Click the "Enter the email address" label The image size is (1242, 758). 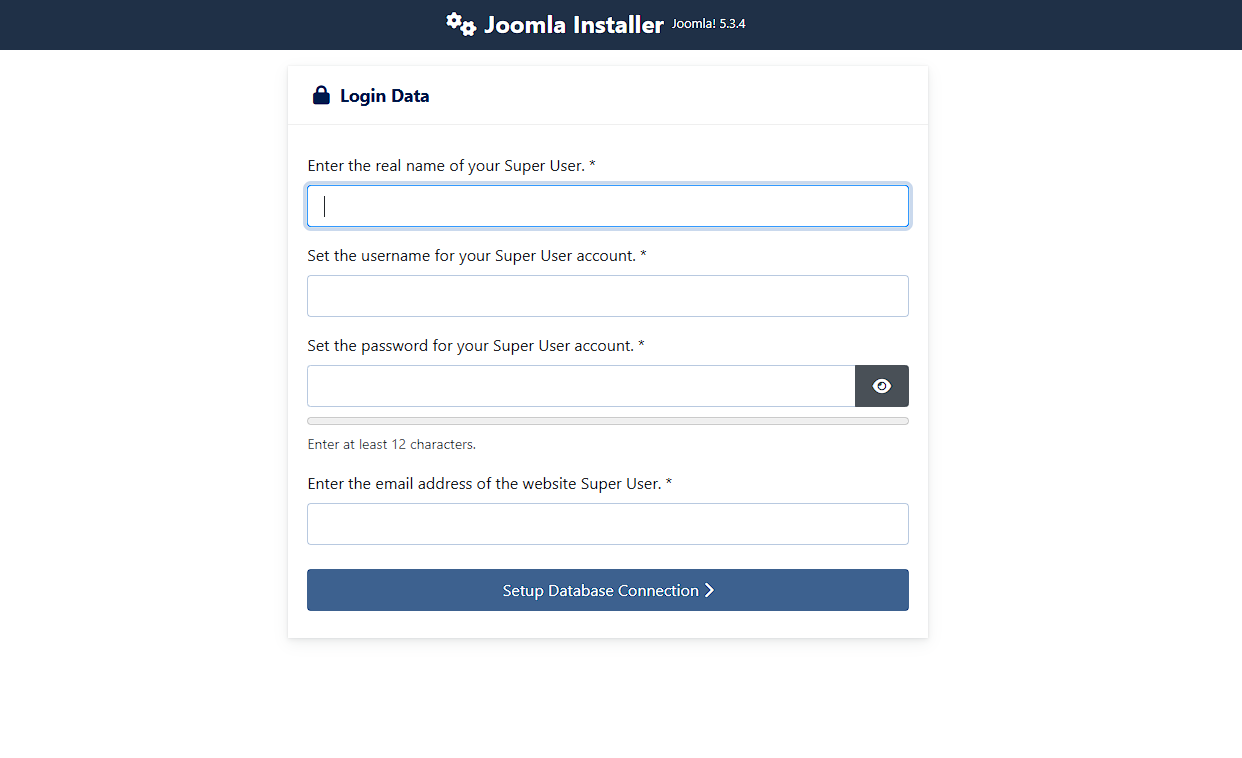coord(484,484)
